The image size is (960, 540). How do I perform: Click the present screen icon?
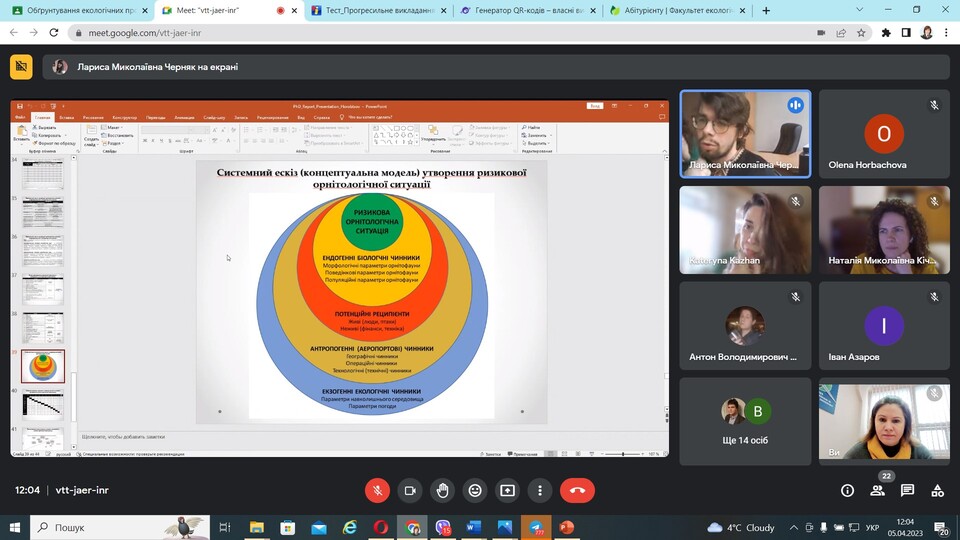[x=507, y=490]
